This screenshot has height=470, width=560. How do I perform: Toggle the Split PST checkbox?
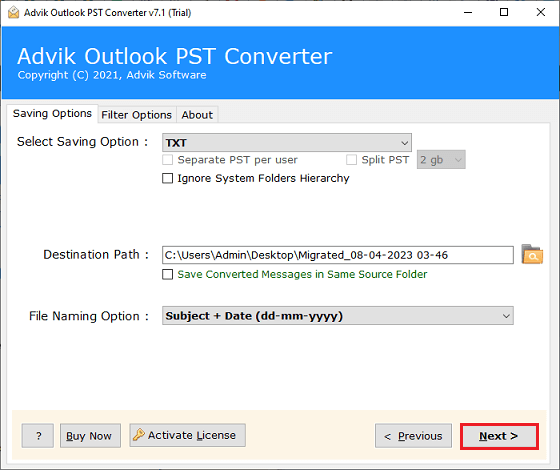(x=351, y=160)
